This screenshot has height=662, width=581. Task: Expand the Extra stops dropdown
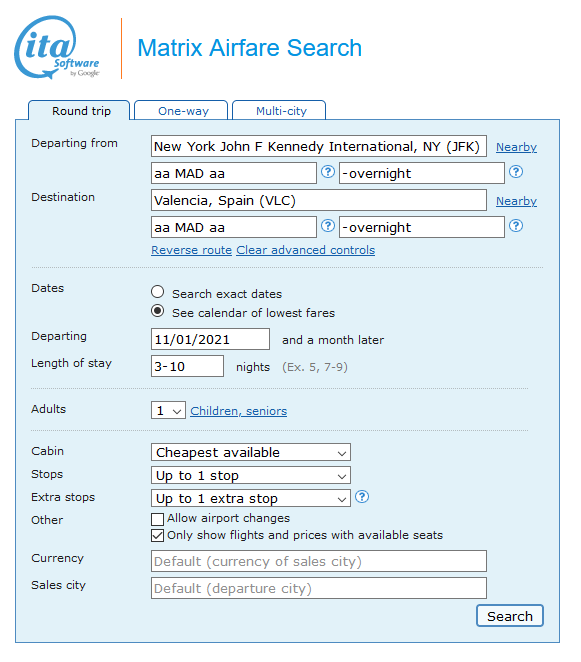[251, 498]
